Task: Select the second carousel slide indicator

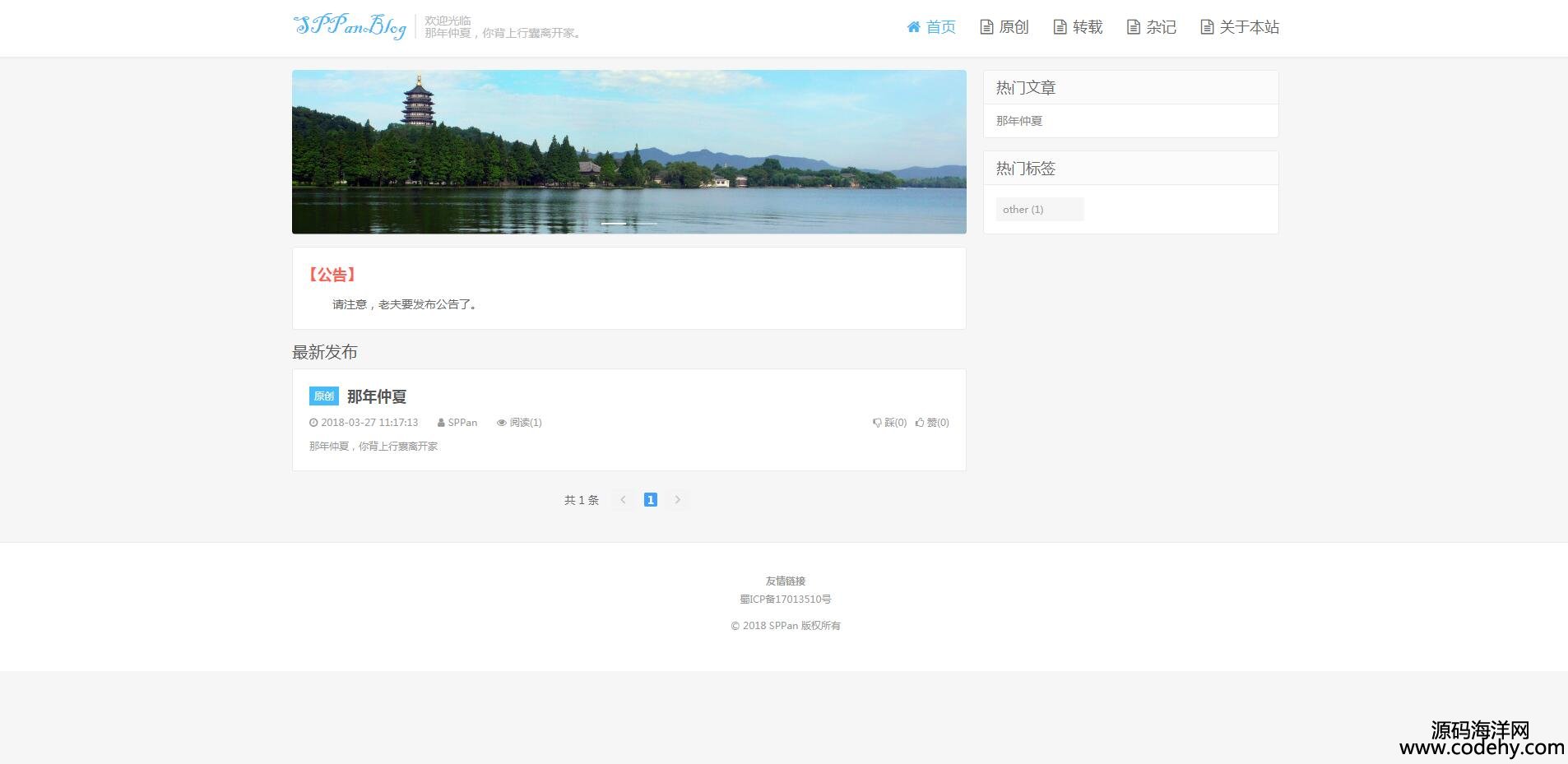Action: (x=645, y=224)
